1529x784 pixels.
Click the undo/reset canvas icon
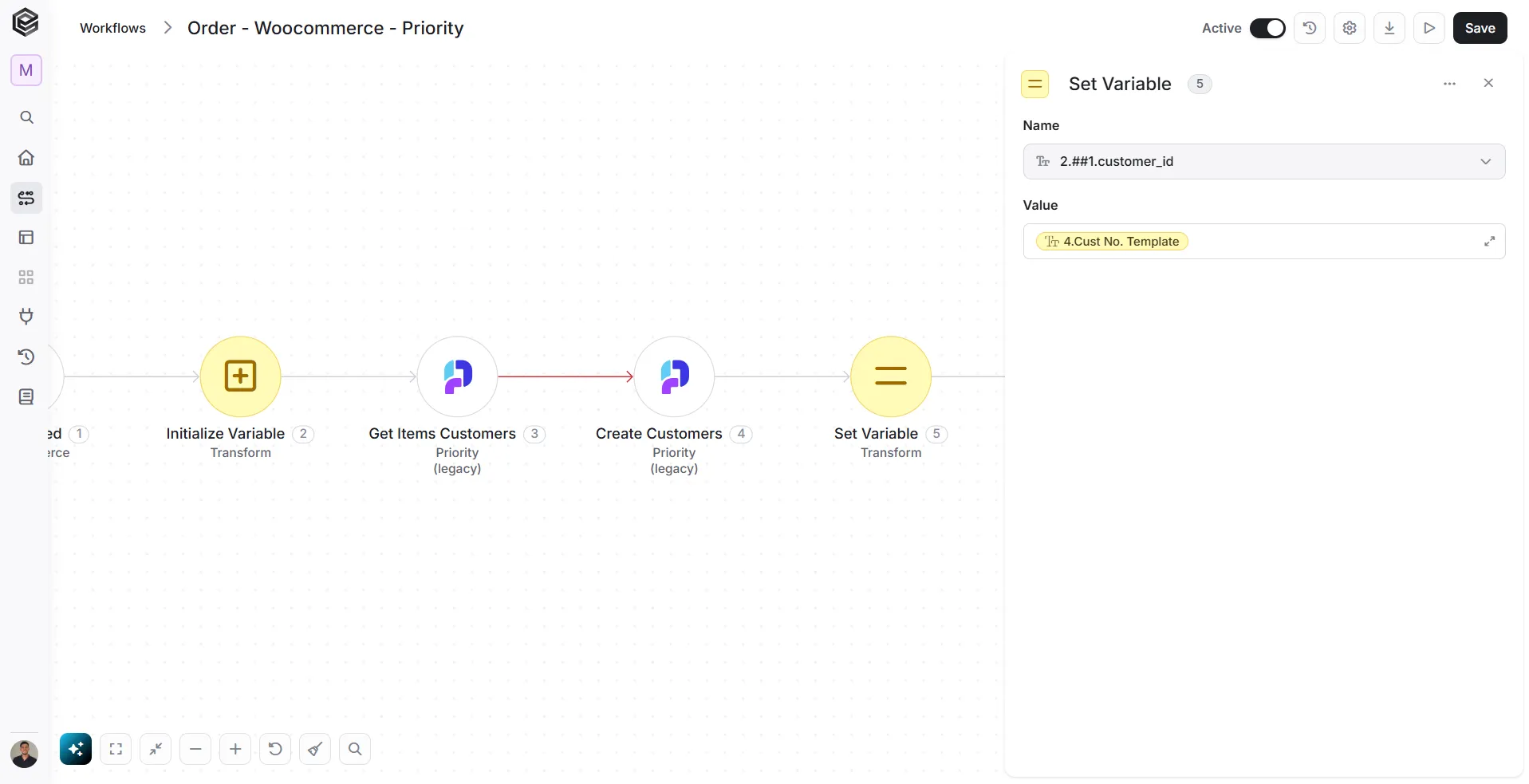tap(275, 749)
